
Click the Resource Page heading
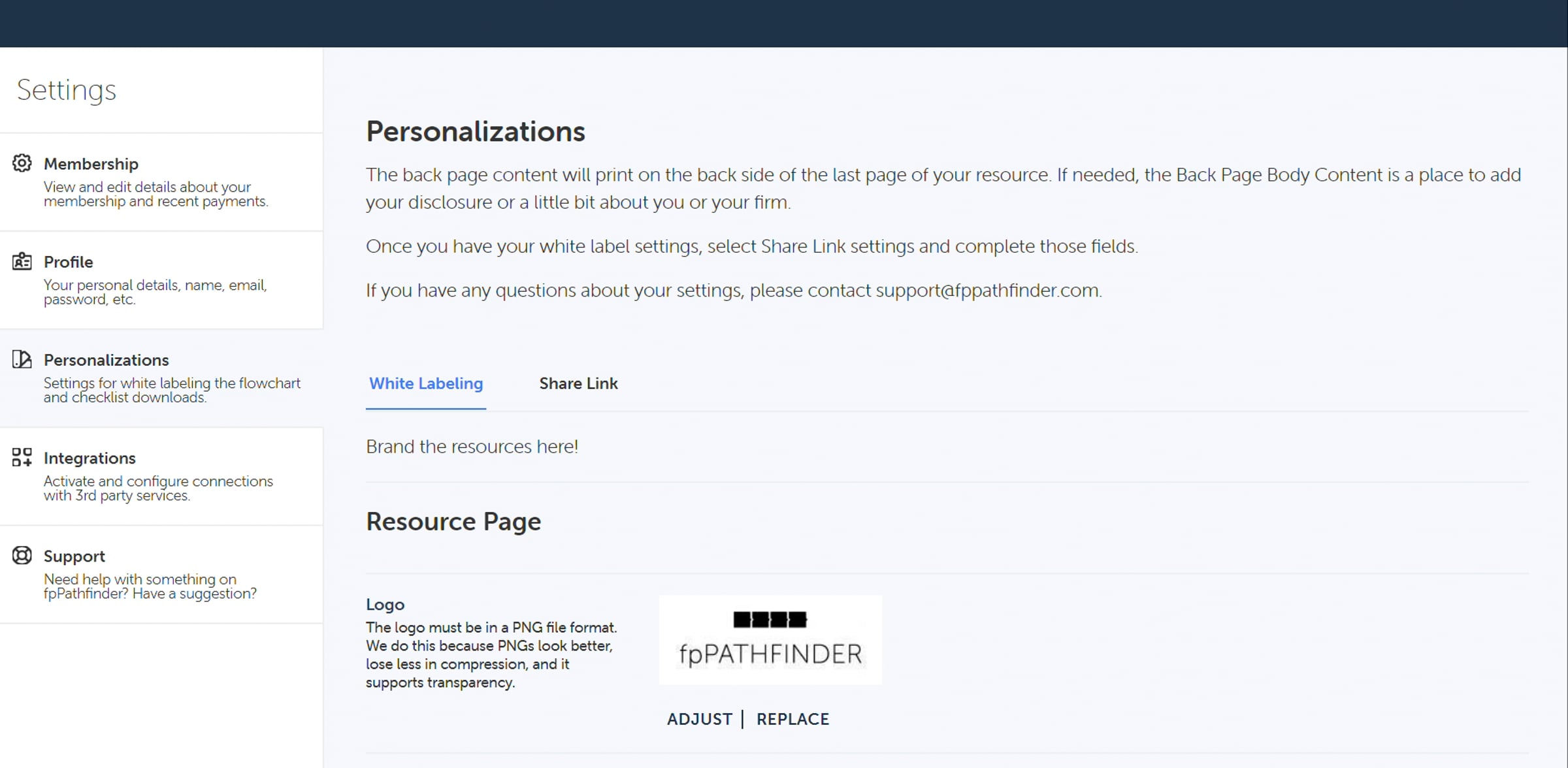pos(453,522)
